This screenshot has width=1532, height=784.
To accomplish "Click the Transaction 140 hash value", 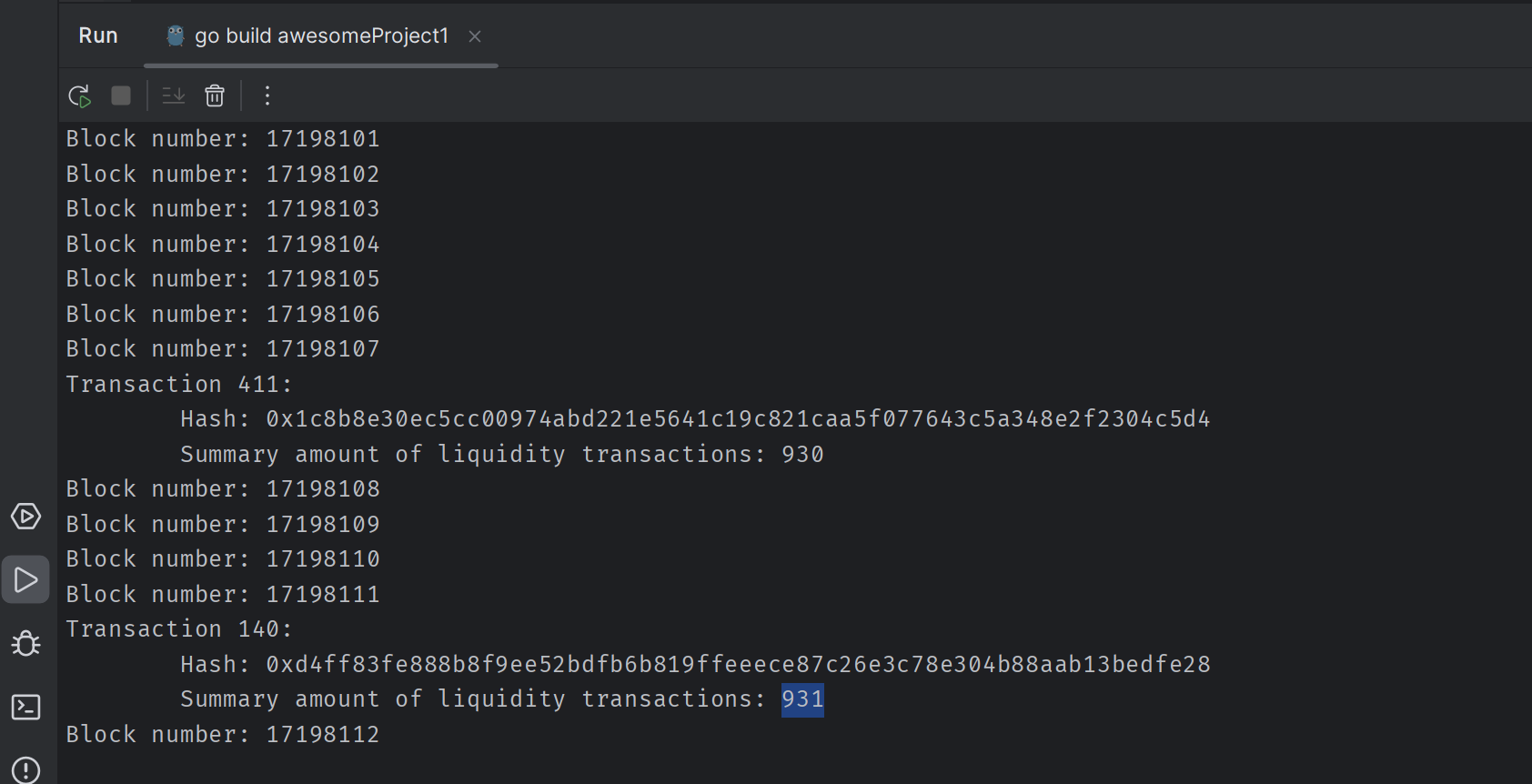I will [x=737, y=665].
